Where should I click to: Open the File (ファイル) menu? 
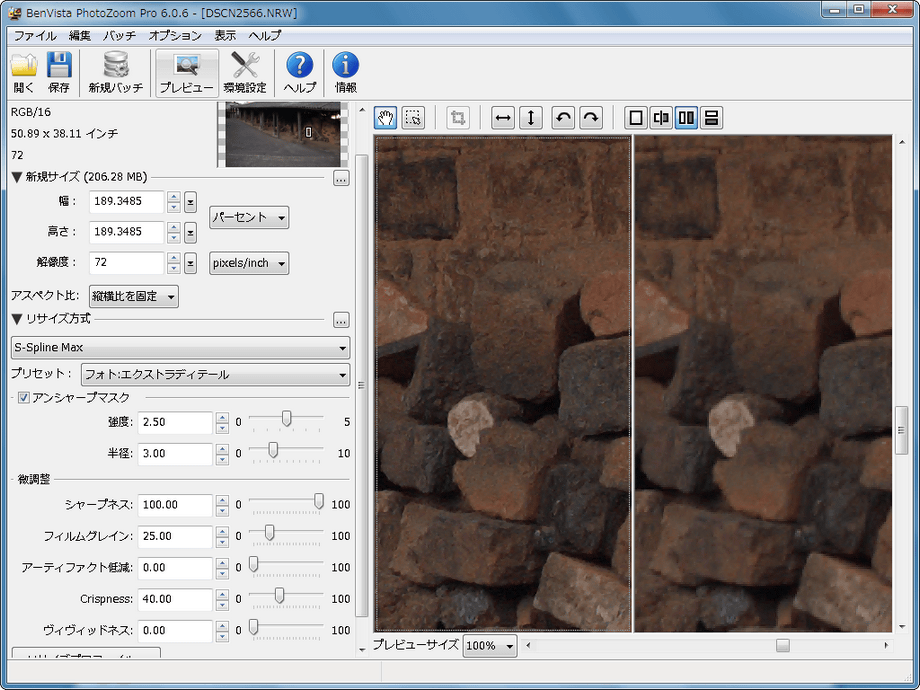(35, 35)
